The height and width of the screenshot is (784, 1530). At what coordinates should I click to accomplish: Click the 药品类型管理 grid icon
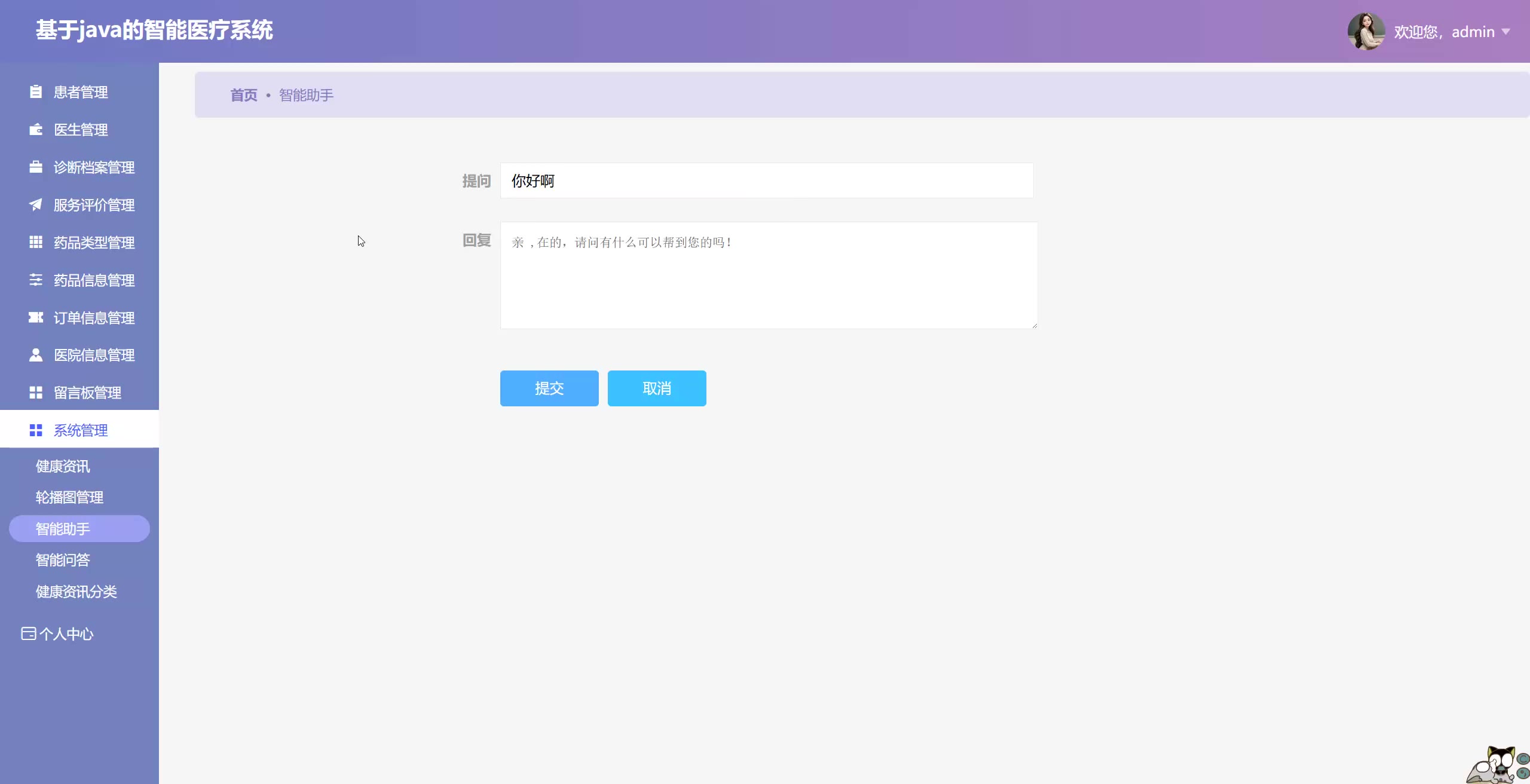[x=36, y=242]
